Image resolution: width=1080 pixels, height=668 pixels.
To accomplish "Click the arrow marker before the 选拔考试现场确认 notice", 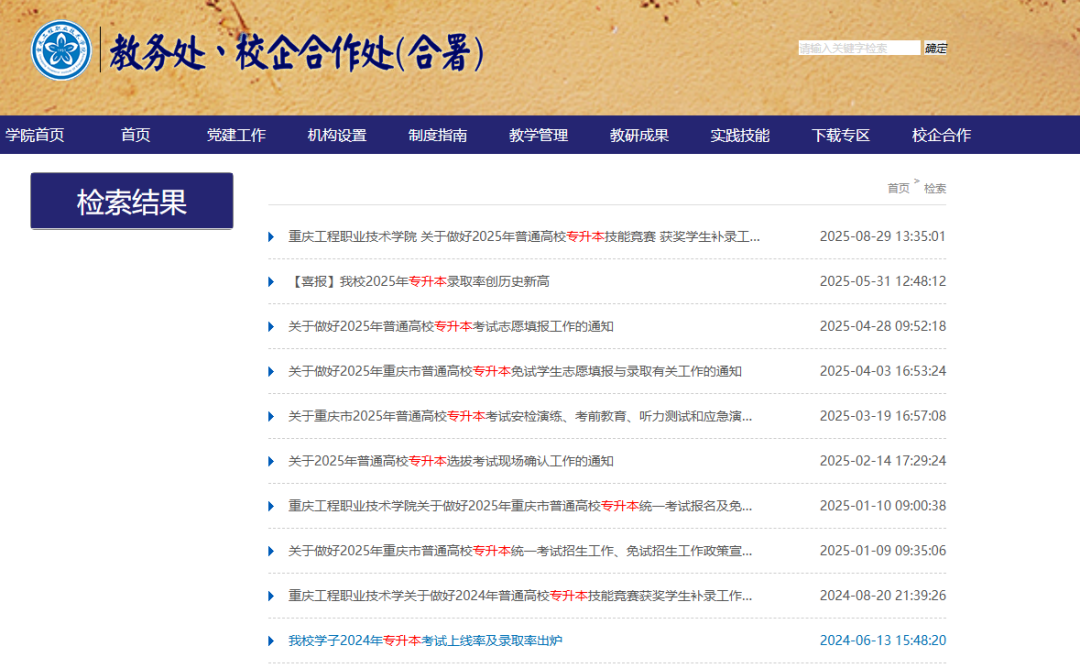I will coord(270,461).
